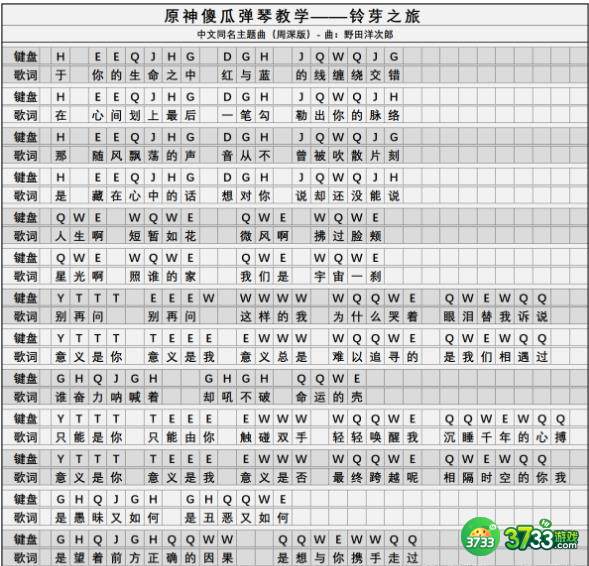The image size is (589, 566).
Task: Select the H key above lyric 络
Action: [394, 97]
